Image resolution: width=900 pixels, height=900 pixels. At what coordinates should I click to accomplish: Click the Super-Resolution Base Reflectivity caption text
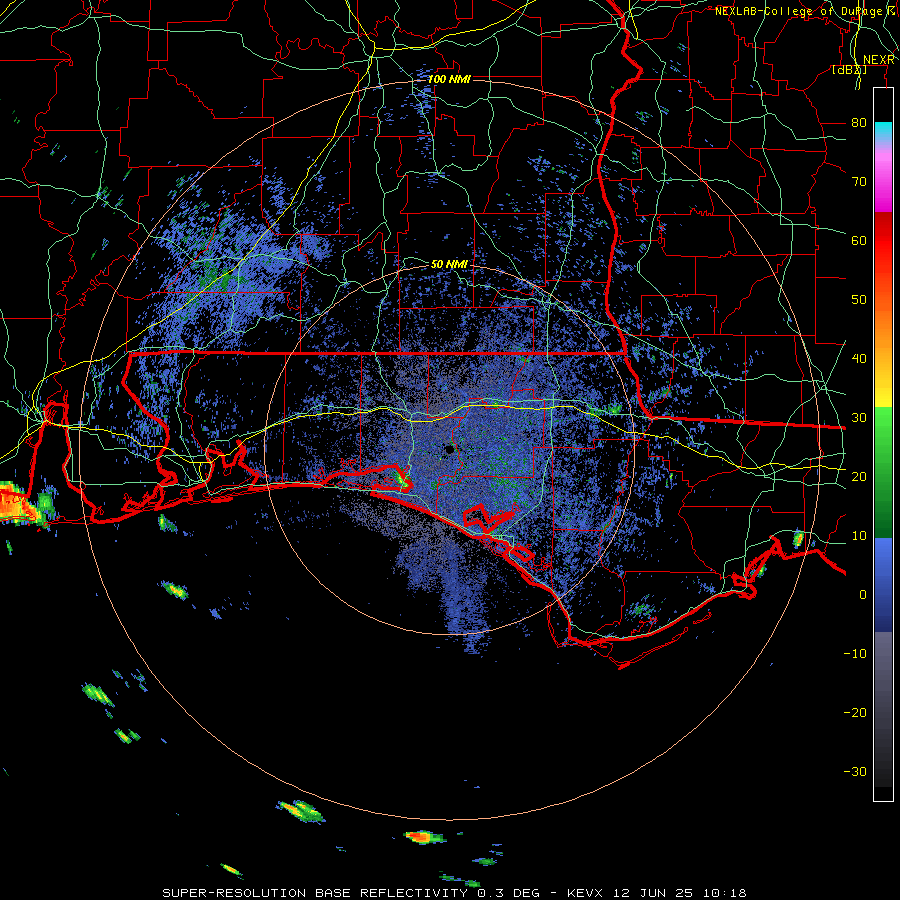click(315, 893)
